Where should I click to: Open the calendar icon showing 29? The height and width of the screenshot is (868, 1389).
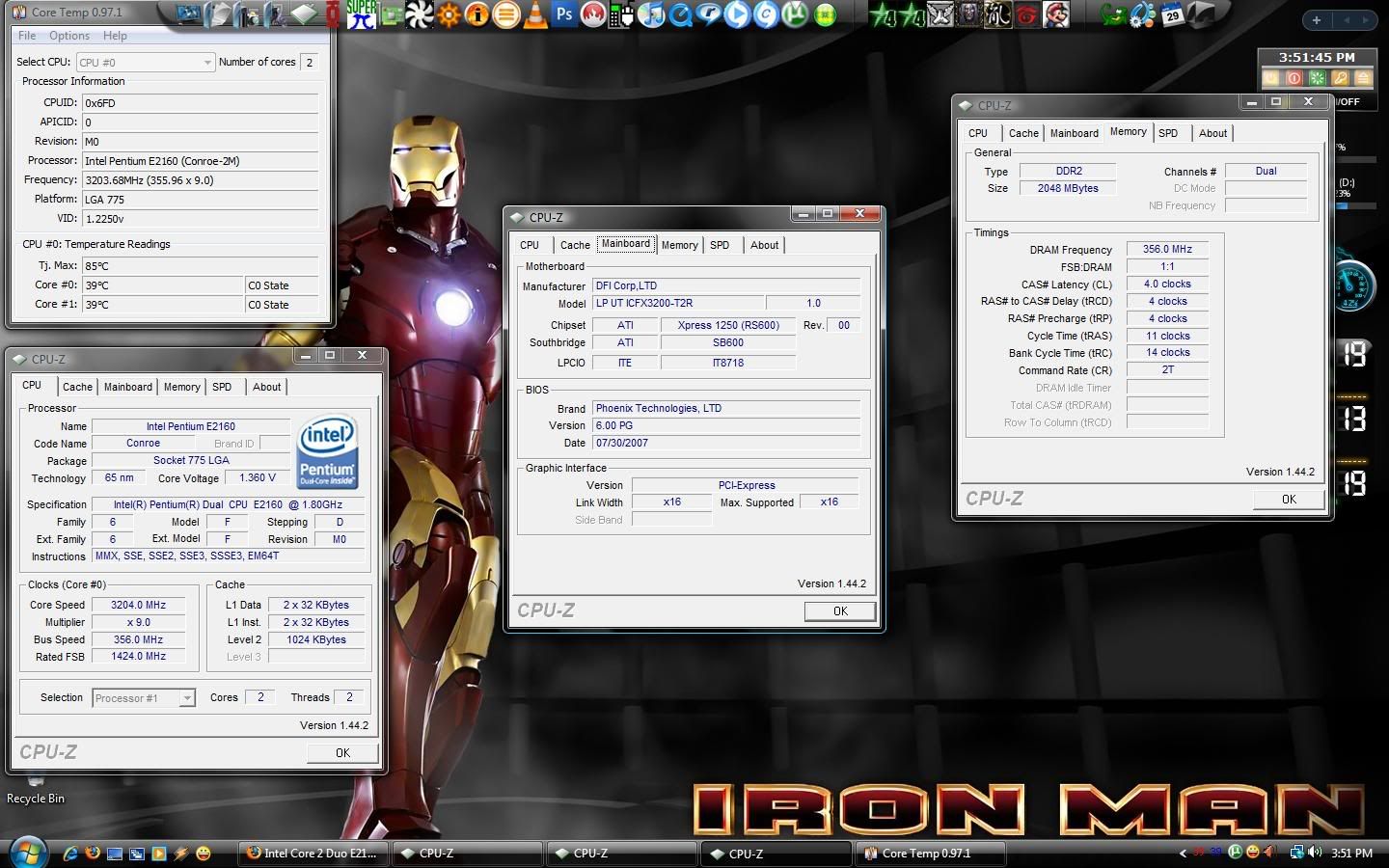click(1172, 14)
